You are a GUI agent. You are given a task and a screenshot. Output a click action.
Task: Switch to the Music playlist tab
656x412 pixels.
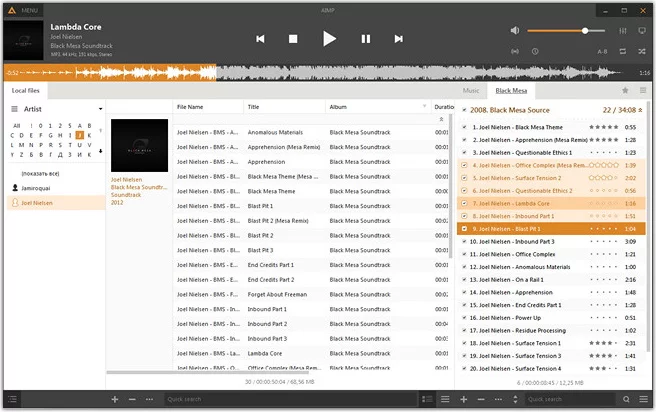pyautogui.click(x=470, y=90)
